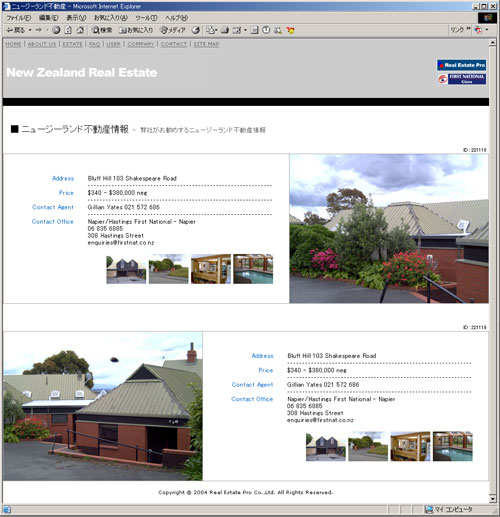The image size is (500, 517).
Task: Open first listing's garage exterior thumbnail
Action: pos(126,269)
